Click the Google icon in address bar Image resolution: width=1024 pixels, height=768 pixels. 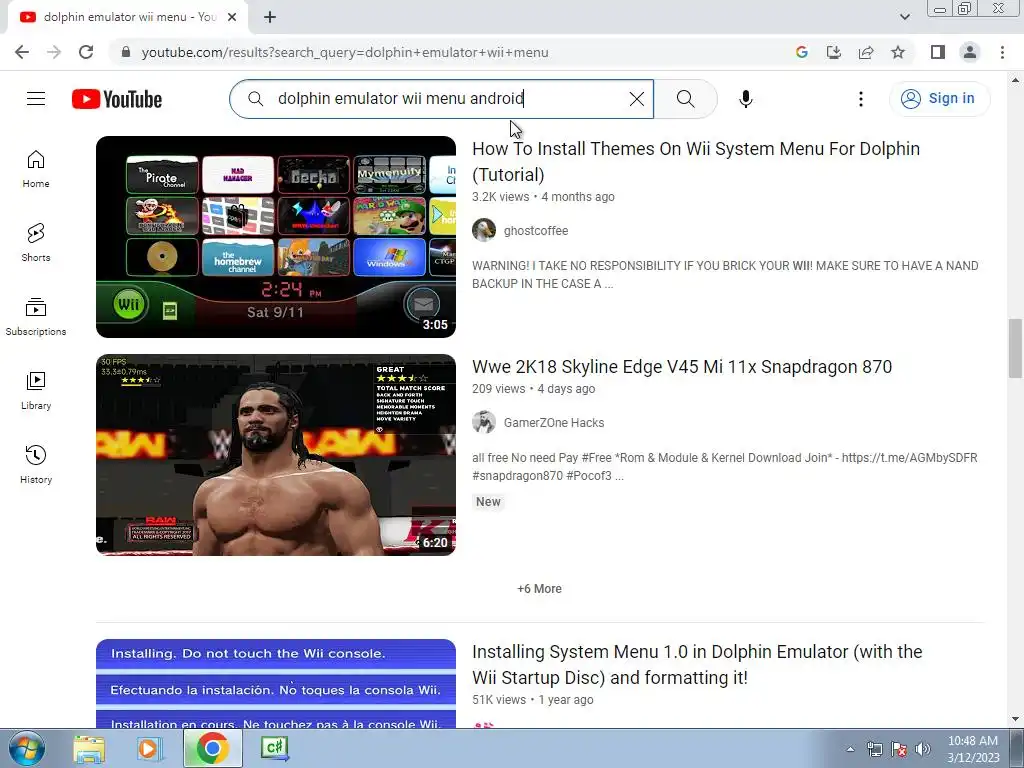(x=802, y=52)
